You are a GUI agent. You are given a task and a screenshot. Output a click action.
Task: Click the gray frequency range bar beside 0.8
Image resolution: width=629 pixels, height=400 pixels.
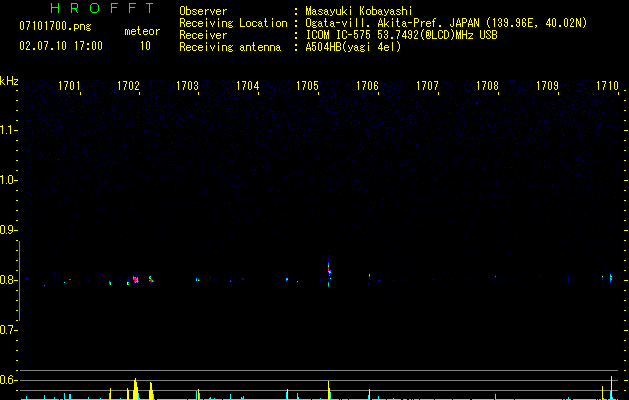[19, 280]
